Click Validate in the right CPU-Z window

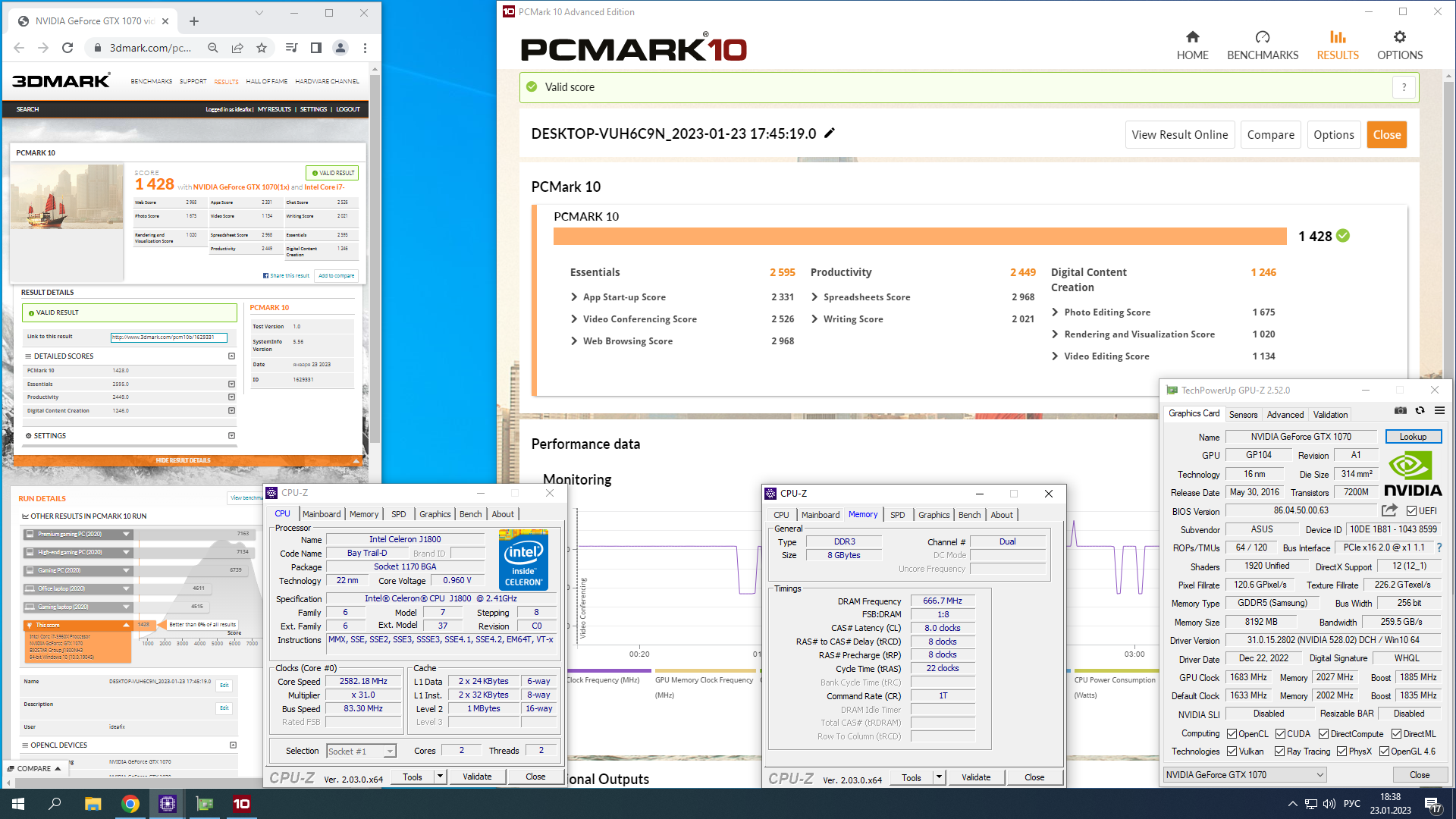[976, 777]
